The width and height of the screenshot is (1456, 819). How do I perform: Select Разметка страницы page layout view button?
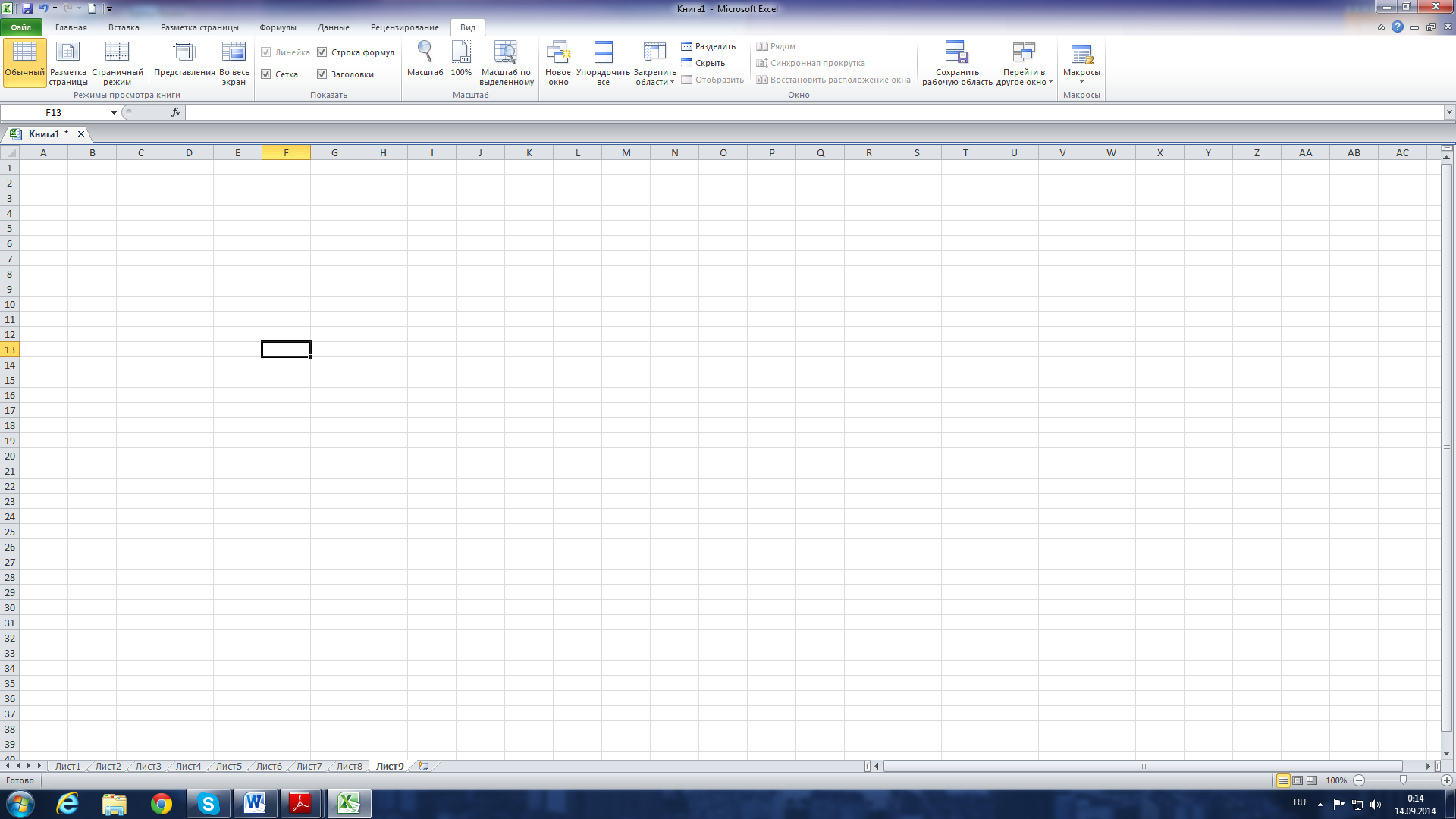click(68, 62)
